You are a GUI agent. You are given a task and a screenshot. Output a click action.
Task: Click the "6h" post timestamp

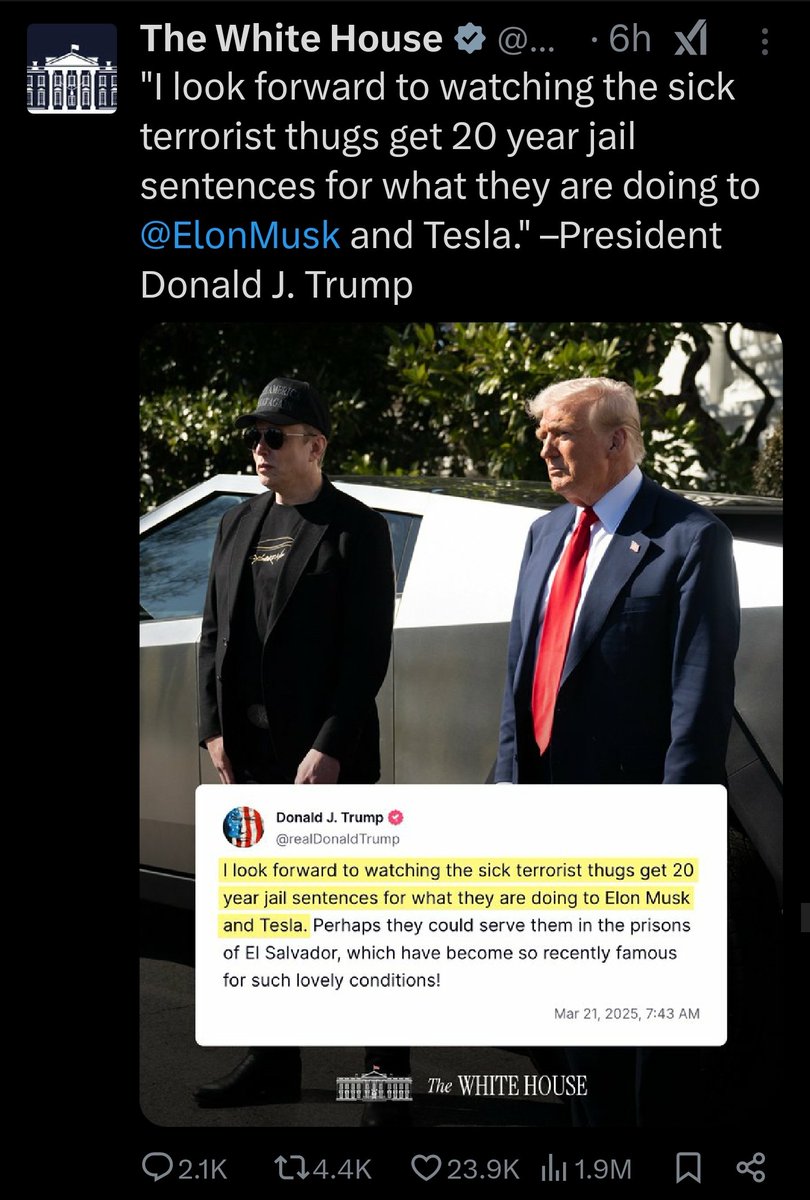point(629,39)
